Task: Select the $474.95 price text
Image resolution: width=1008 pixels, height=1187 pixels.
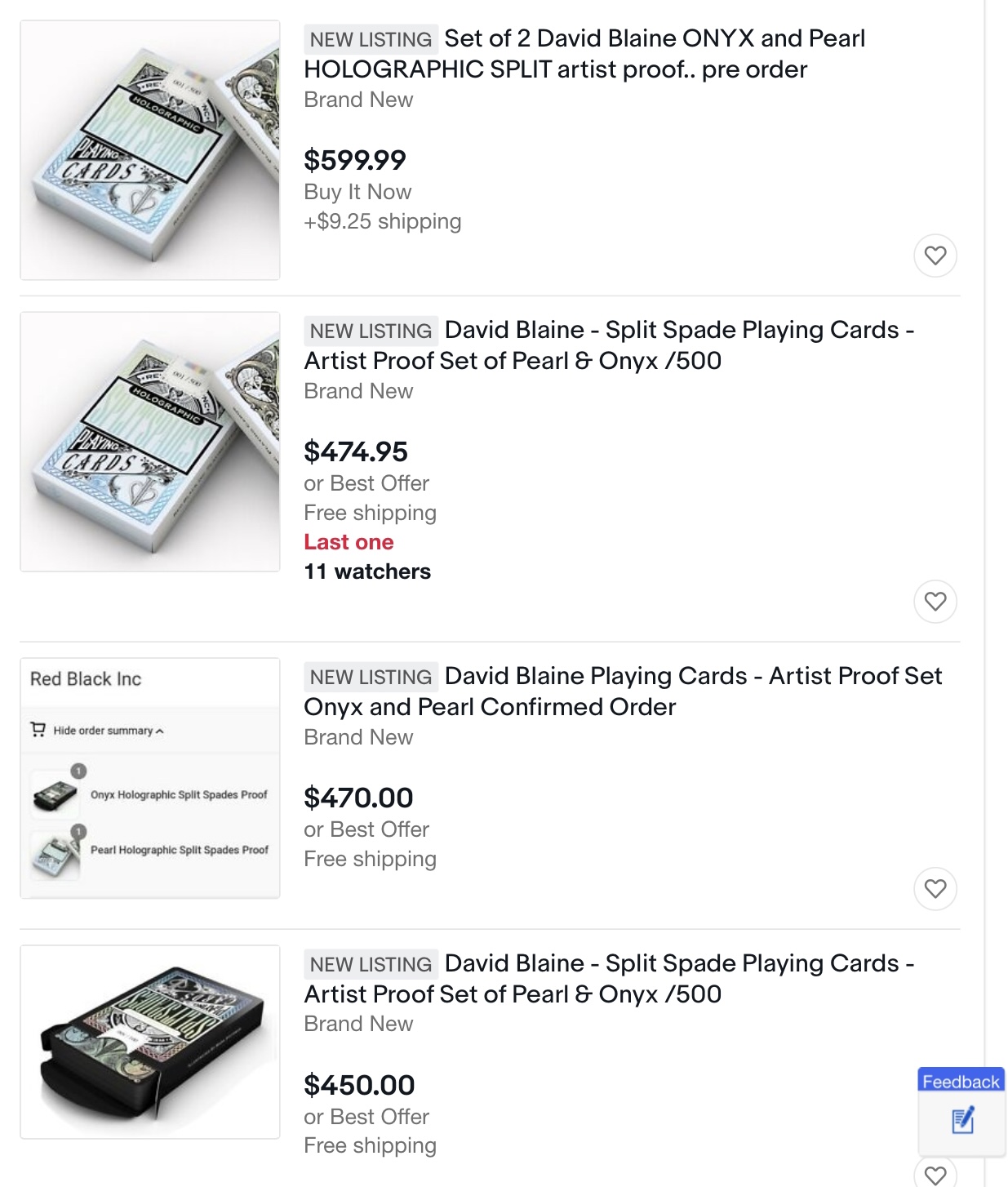Action: click(355, 451)
